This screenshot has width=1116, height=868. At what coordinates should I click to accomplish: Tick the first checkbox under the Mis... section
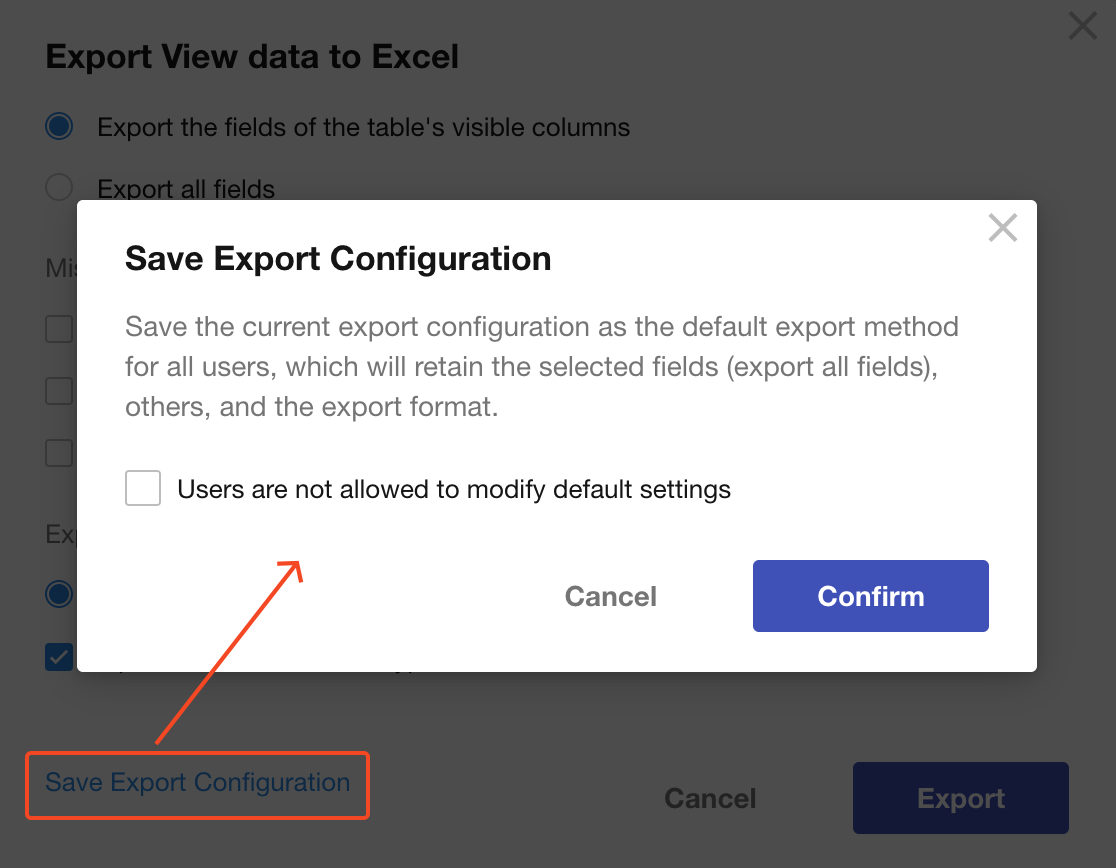[60, 329]
